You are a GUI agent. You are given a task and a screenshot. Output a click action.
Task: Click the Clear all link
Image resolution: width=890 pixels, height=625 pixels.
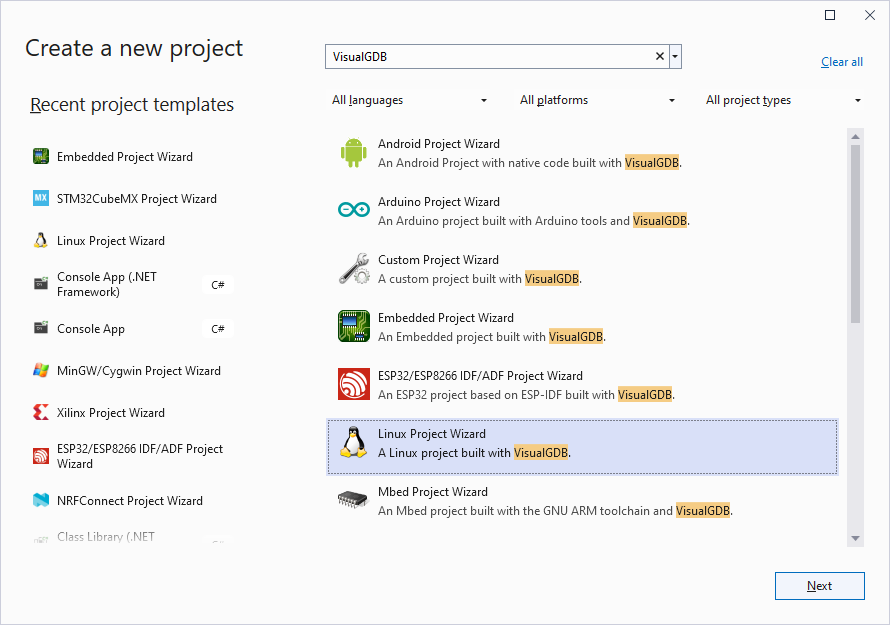[842, 62]
